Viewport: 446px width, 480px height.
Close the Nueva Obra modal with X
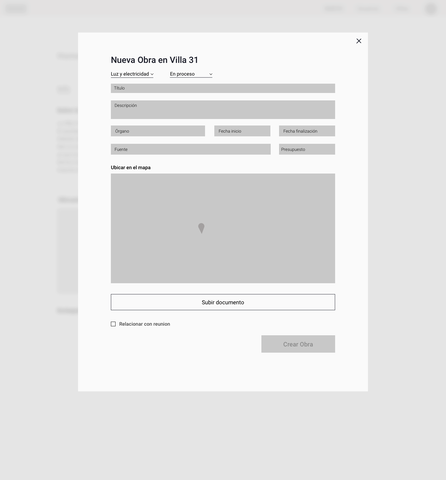coord(359,41)
